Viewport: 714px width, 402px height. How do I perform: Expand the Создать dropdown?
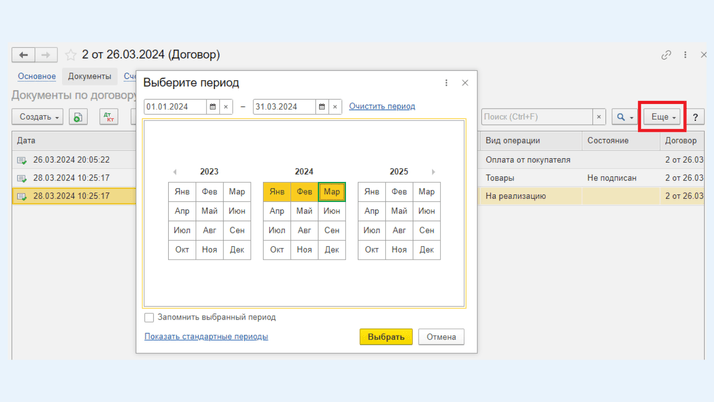coord(39,117)
